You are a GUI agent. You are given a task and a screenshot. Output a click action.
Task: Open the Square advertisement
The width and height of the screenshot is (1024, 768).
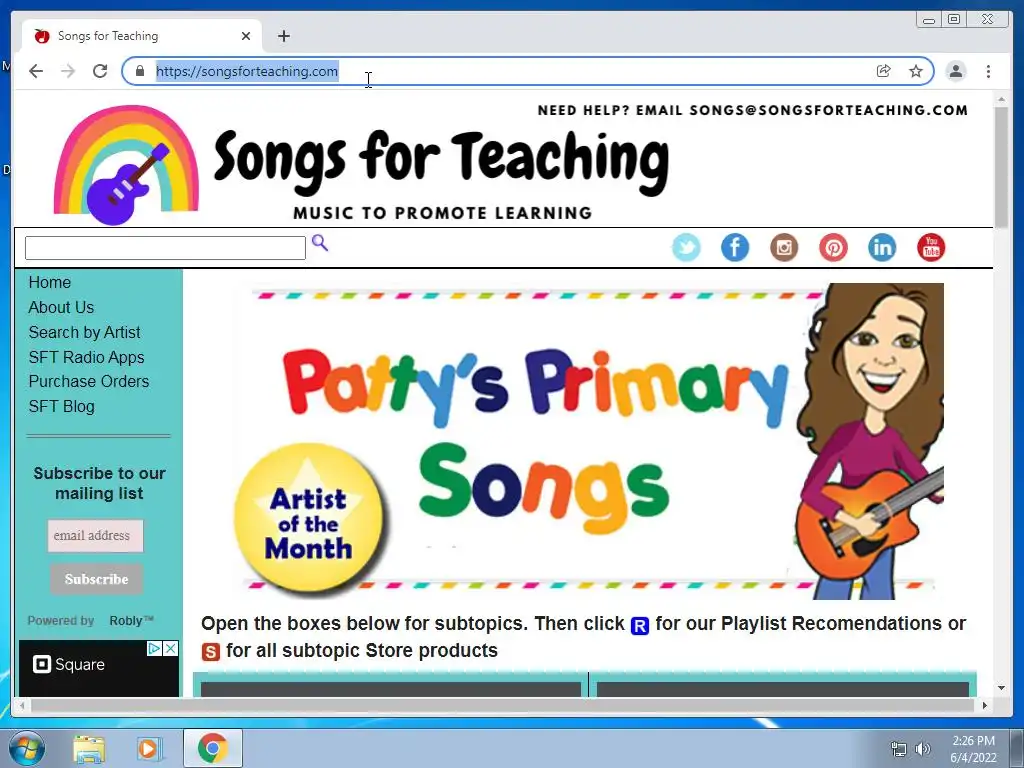coord(99,669)
